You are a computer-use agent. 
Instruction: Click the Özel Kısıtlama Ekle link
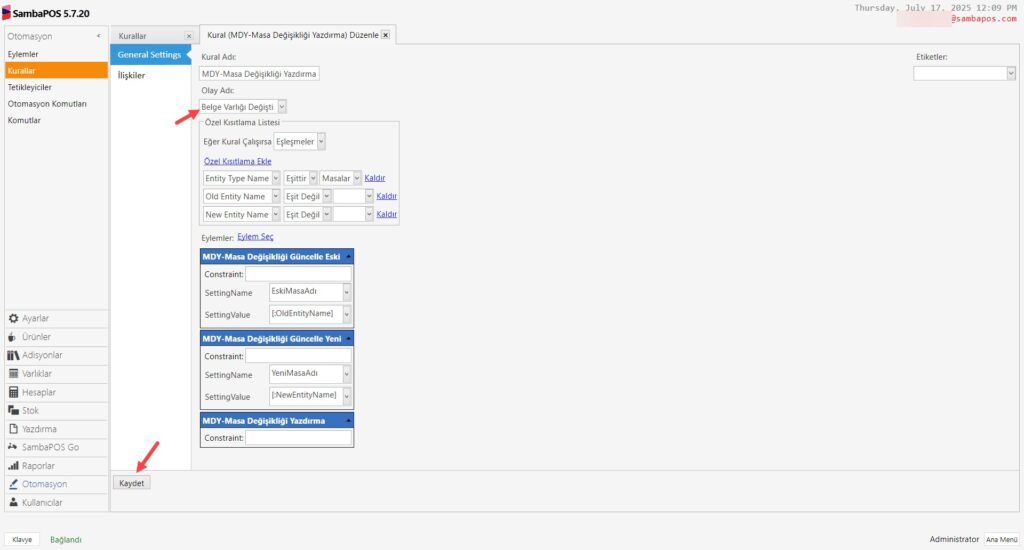click(237, 161)
